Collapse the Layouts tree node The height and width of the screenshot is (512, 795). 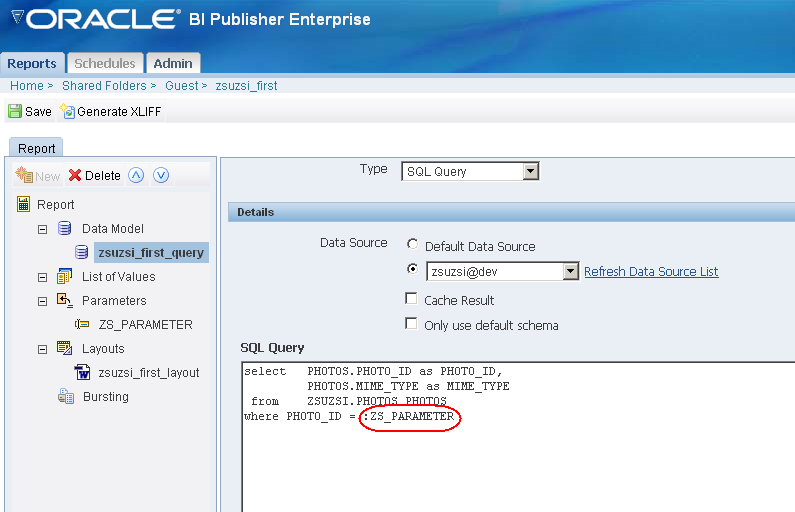click(x=43, y=349)
